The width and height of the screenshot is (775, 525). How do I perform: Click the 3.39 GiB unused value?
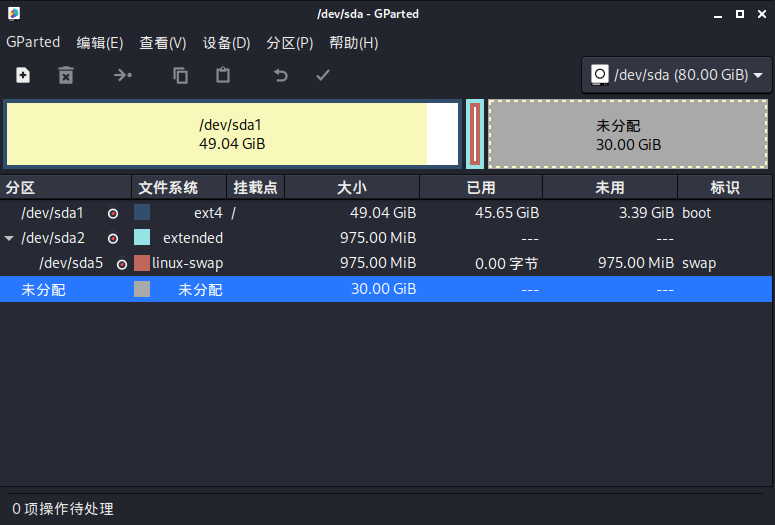tap(646, 213)
